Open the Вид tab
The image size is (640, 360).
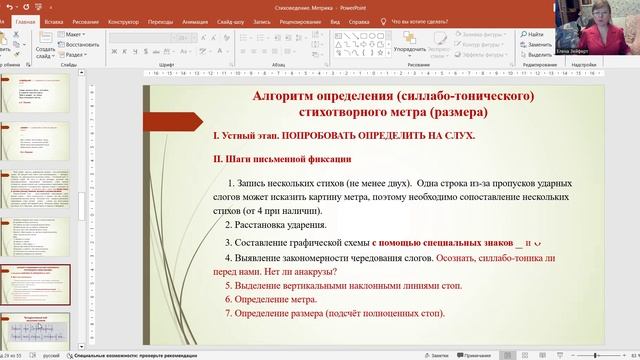(335, 22)
